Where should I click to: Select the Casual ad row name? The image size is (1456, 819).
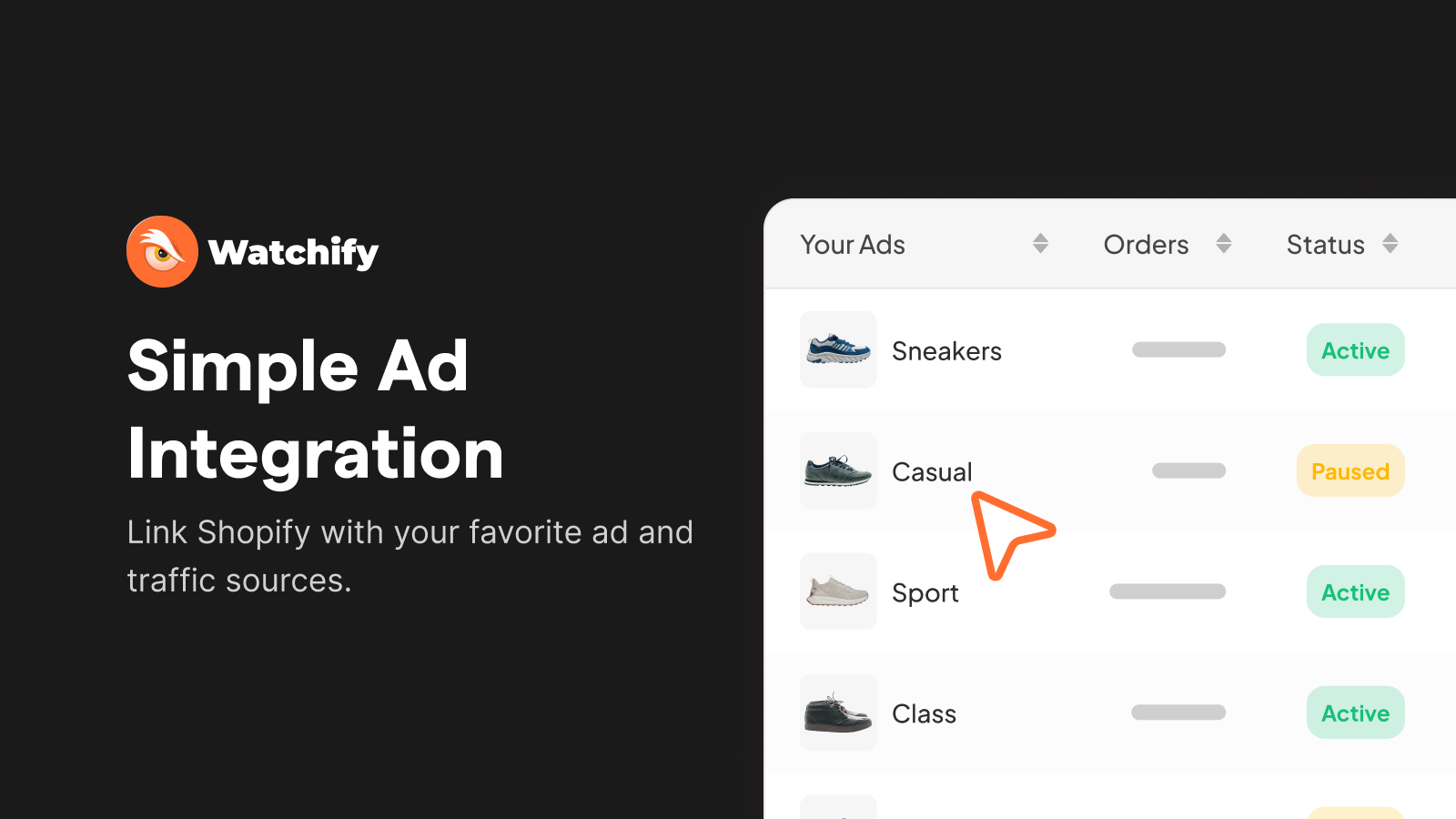[x=931, y=471]
